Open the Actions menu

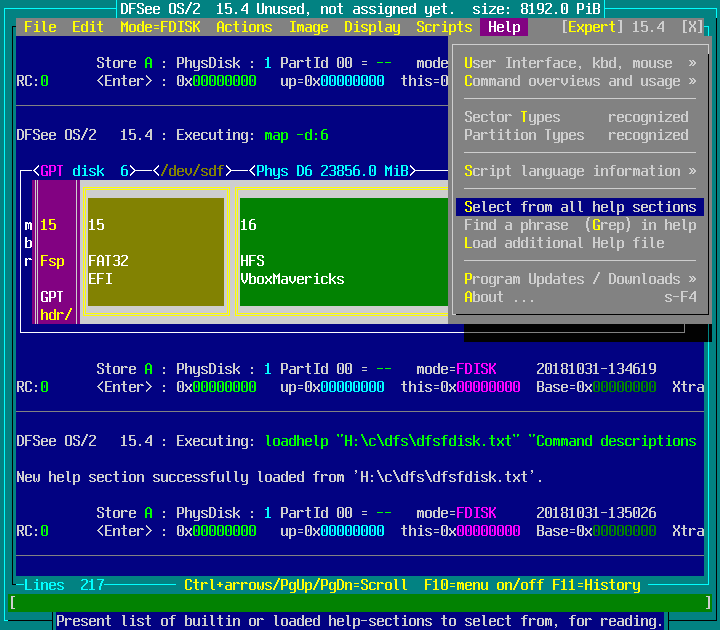click(244, 27)
